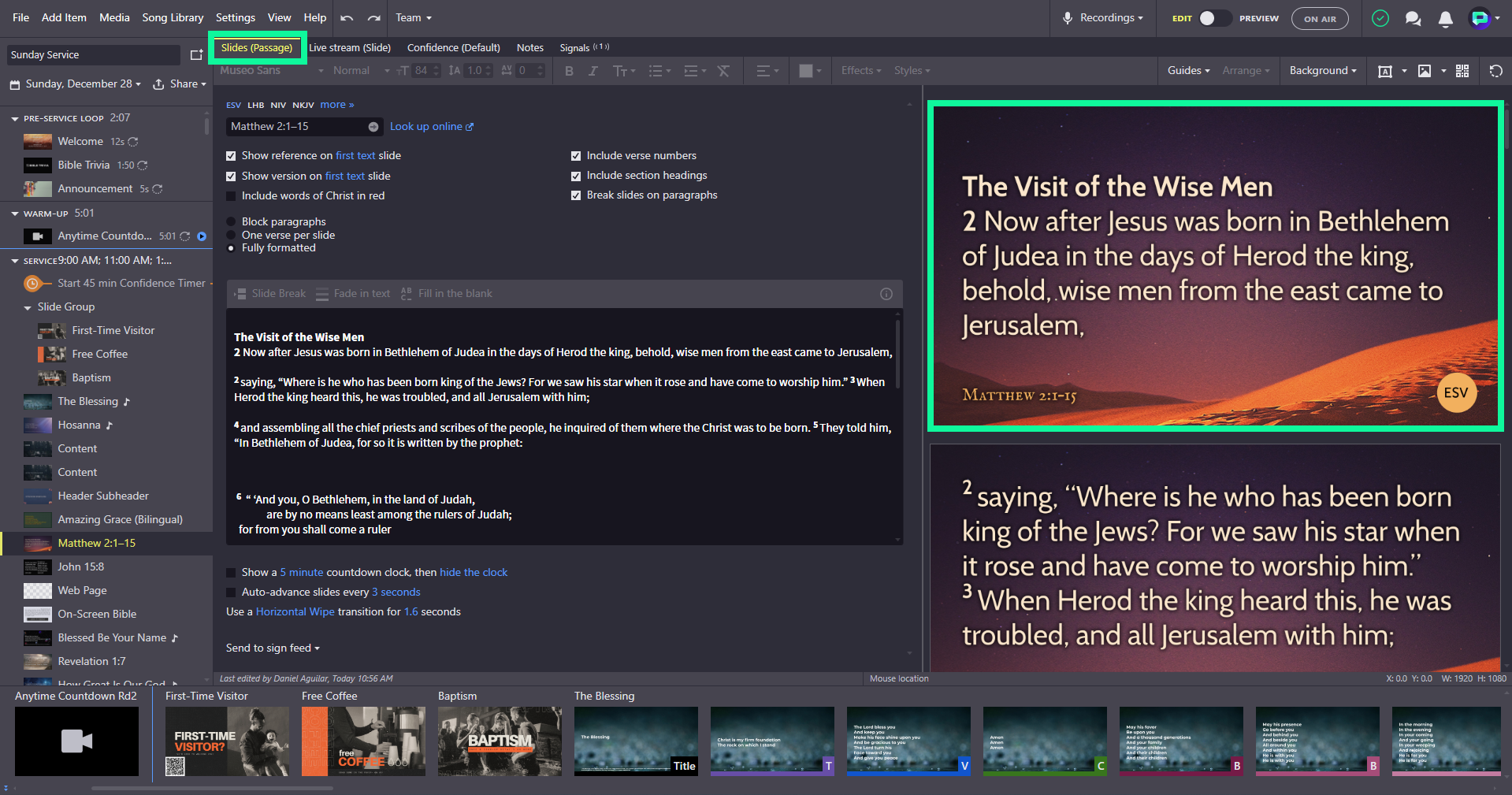
Task: Apply italic formatting
Action: point(593,71)
